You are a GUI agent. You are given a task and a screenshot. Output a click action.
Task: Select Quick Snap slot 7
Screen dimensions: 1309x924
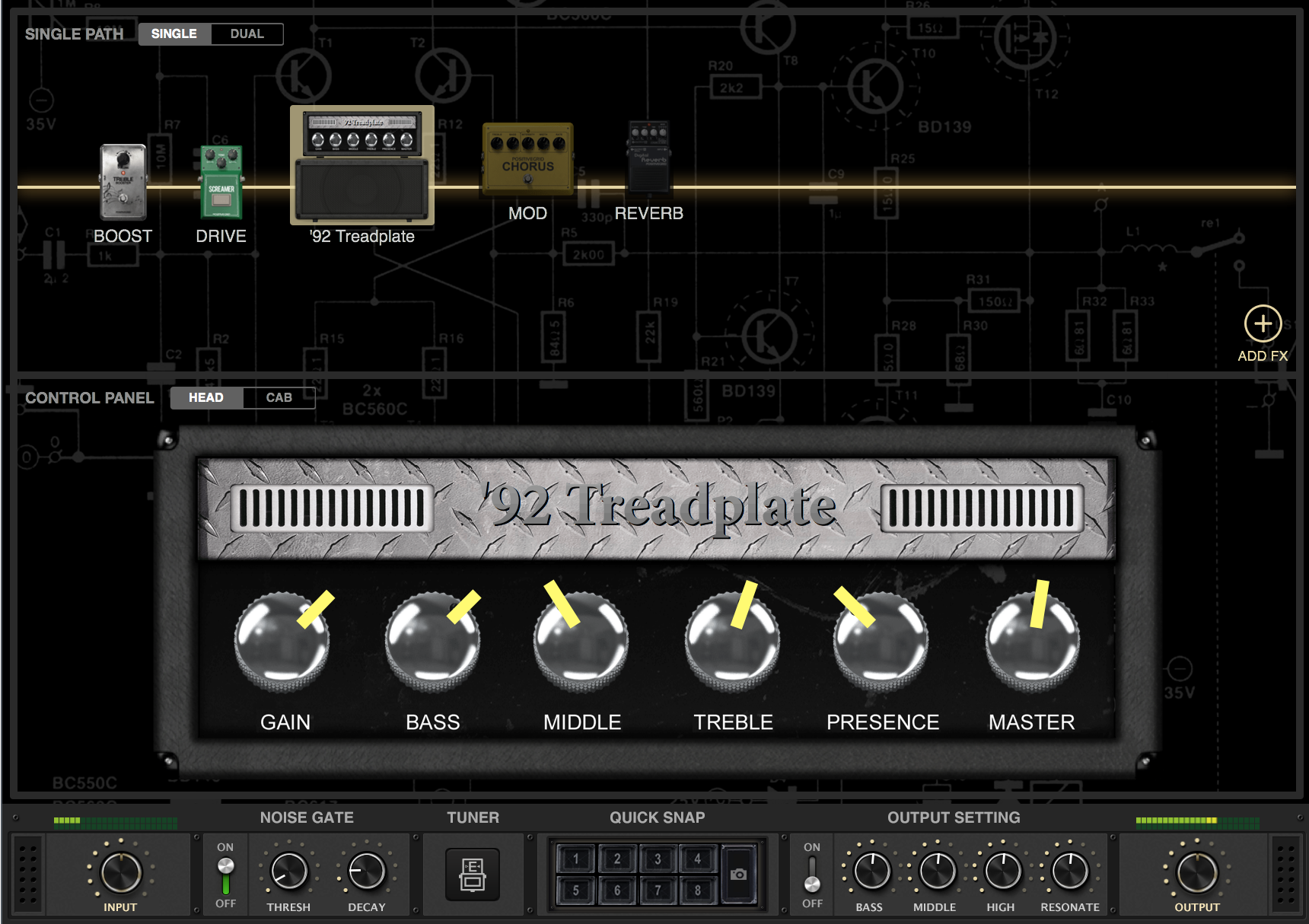coord(658,891)
